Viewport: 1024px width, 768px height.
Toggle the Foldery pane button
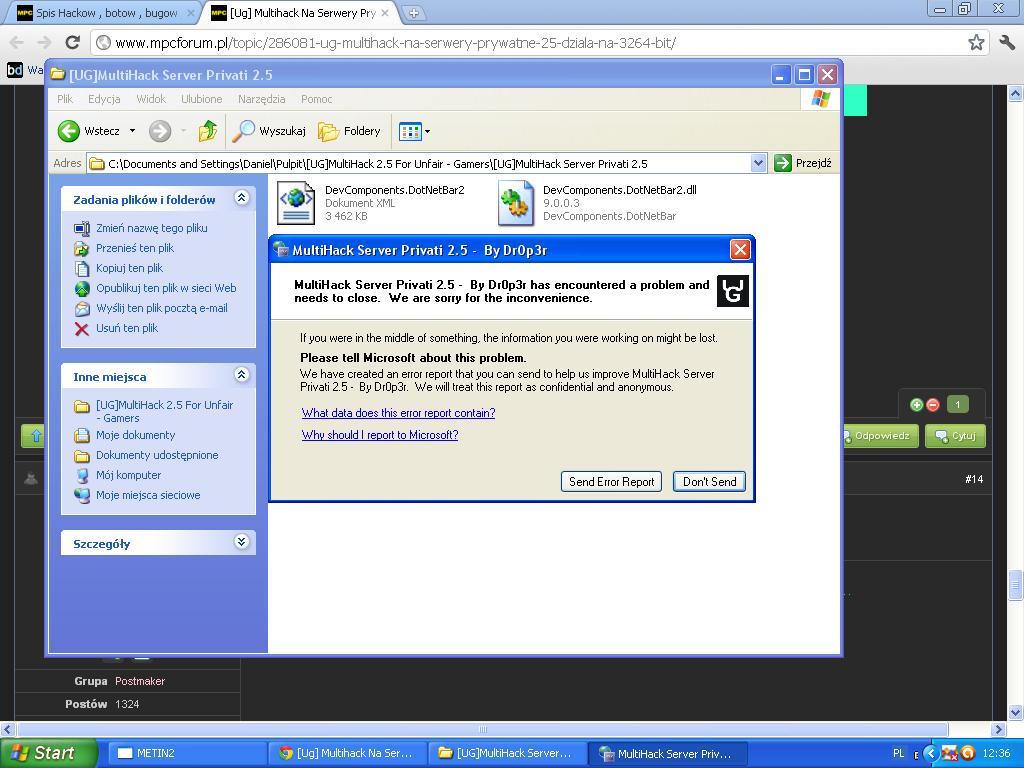[349, 131]
